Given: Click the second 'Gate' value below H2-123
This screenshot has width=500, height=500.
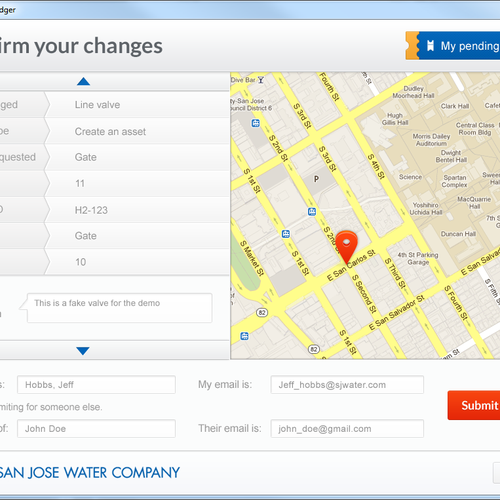Looking at the screenshot, I should pyautogui.click(x=86, y=236).
